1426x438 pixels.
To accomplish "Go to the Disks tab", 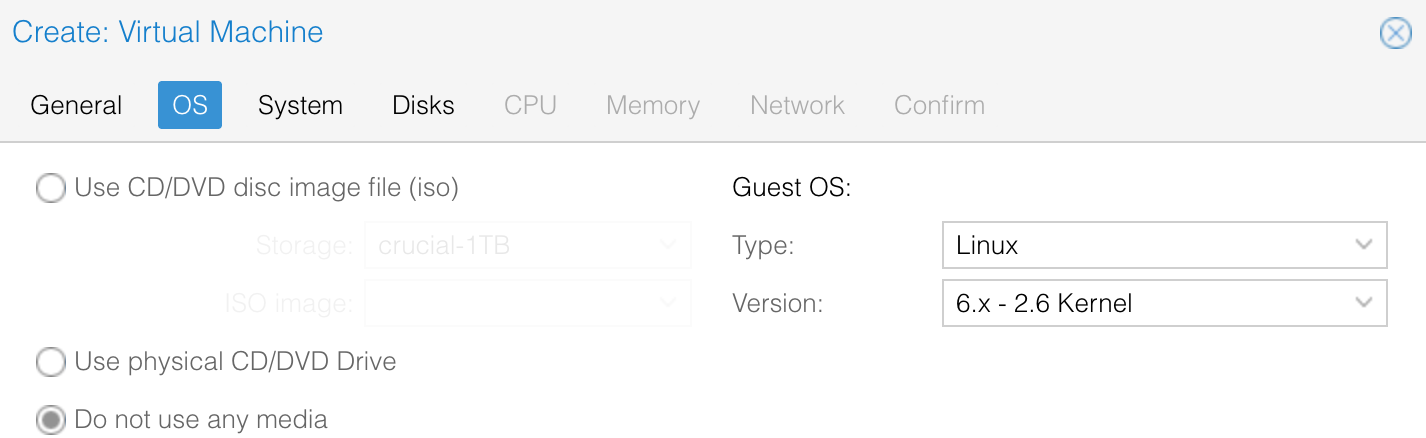I will point(423,105).
